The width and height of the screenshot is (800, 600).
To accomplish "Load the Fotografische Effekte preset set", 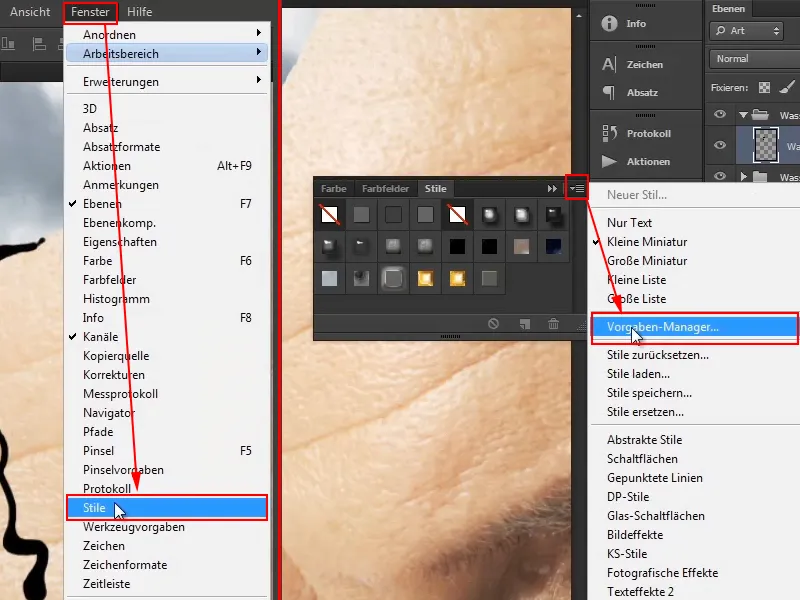I will coord(662,573).
